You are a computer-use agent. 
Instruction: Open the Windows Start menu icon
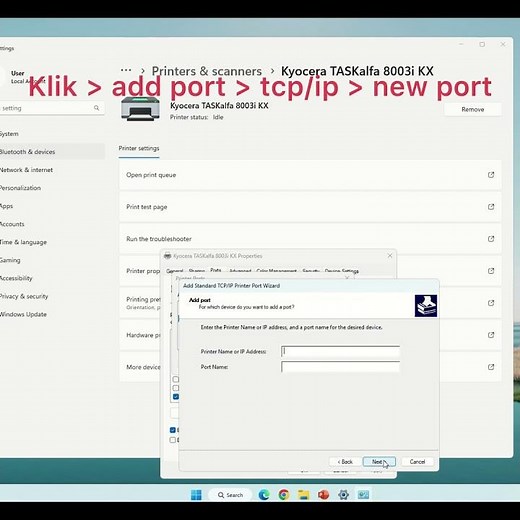pos(196,495)
